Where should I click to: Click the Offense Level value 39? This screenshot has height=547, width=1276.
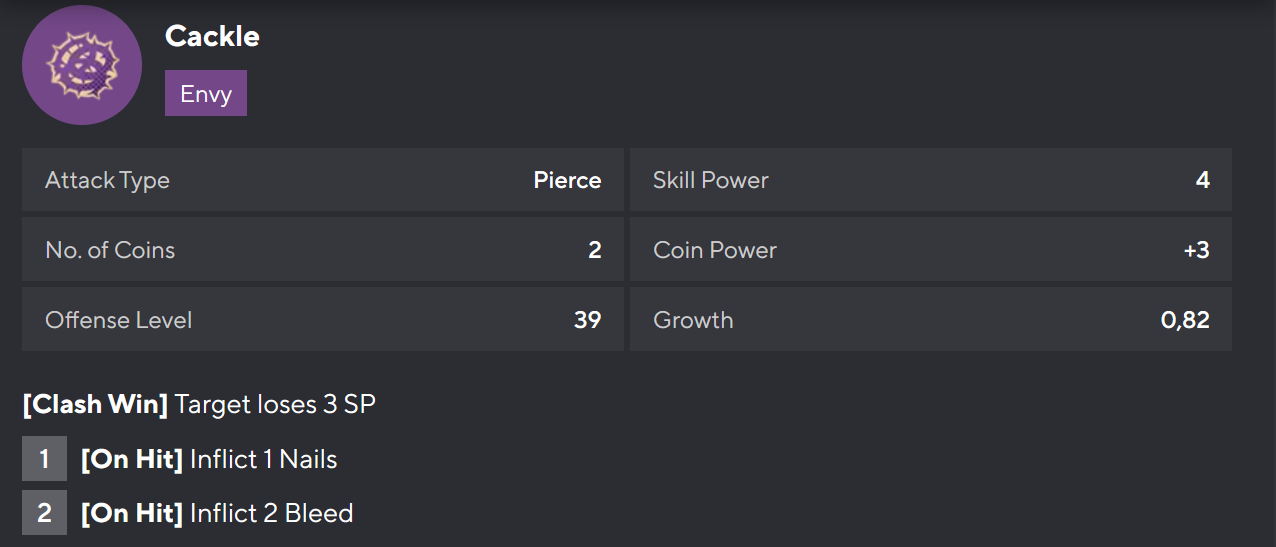click(x=587, y=320)
